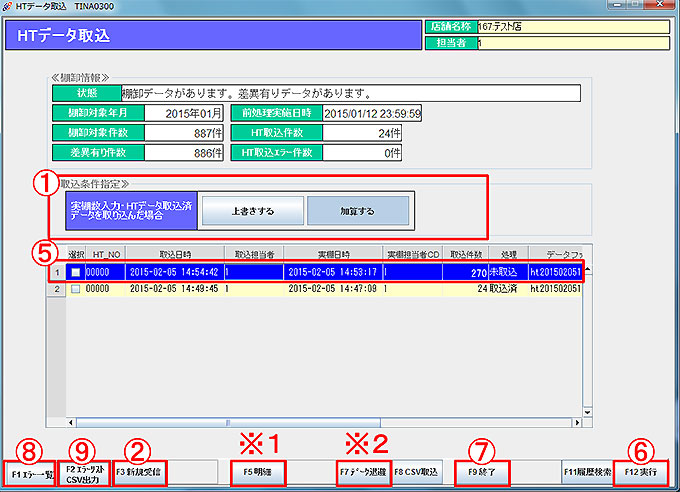Run import with F12 実行 button
The width and height of the screenshot is (680, 492).
point(640,470)
